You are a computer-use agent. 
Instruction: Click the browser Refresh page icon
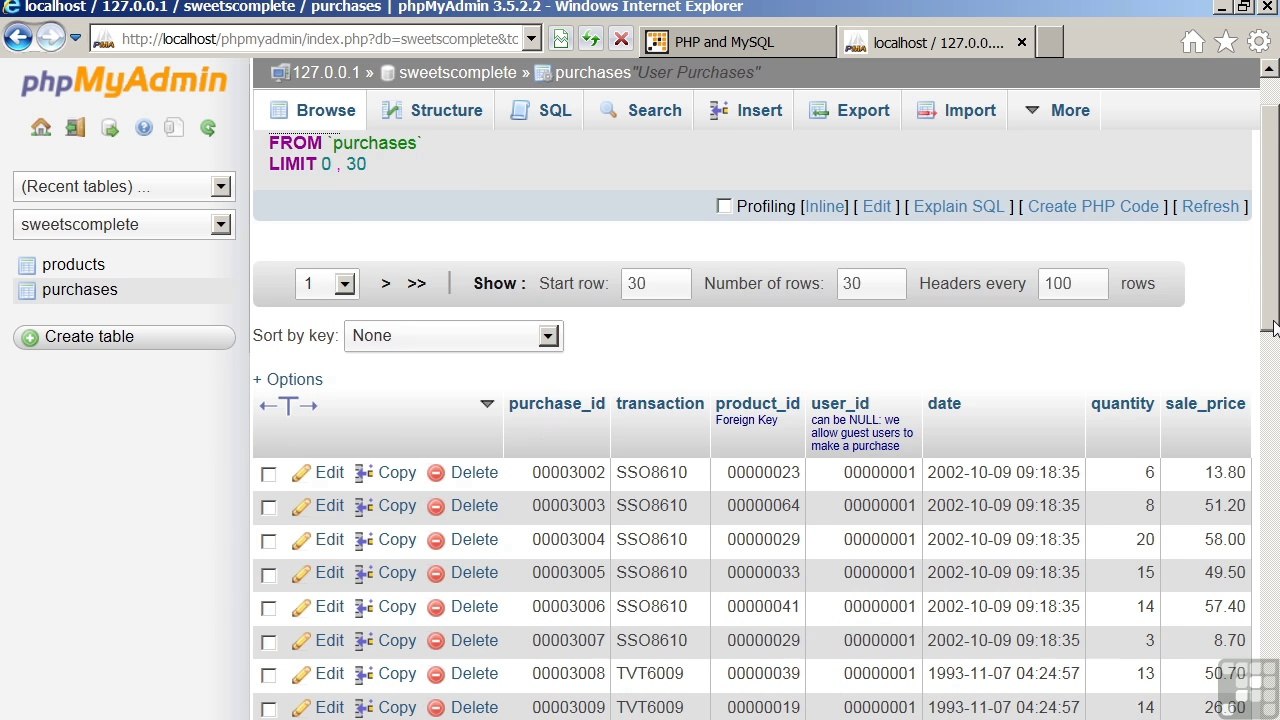pos(591,40)
